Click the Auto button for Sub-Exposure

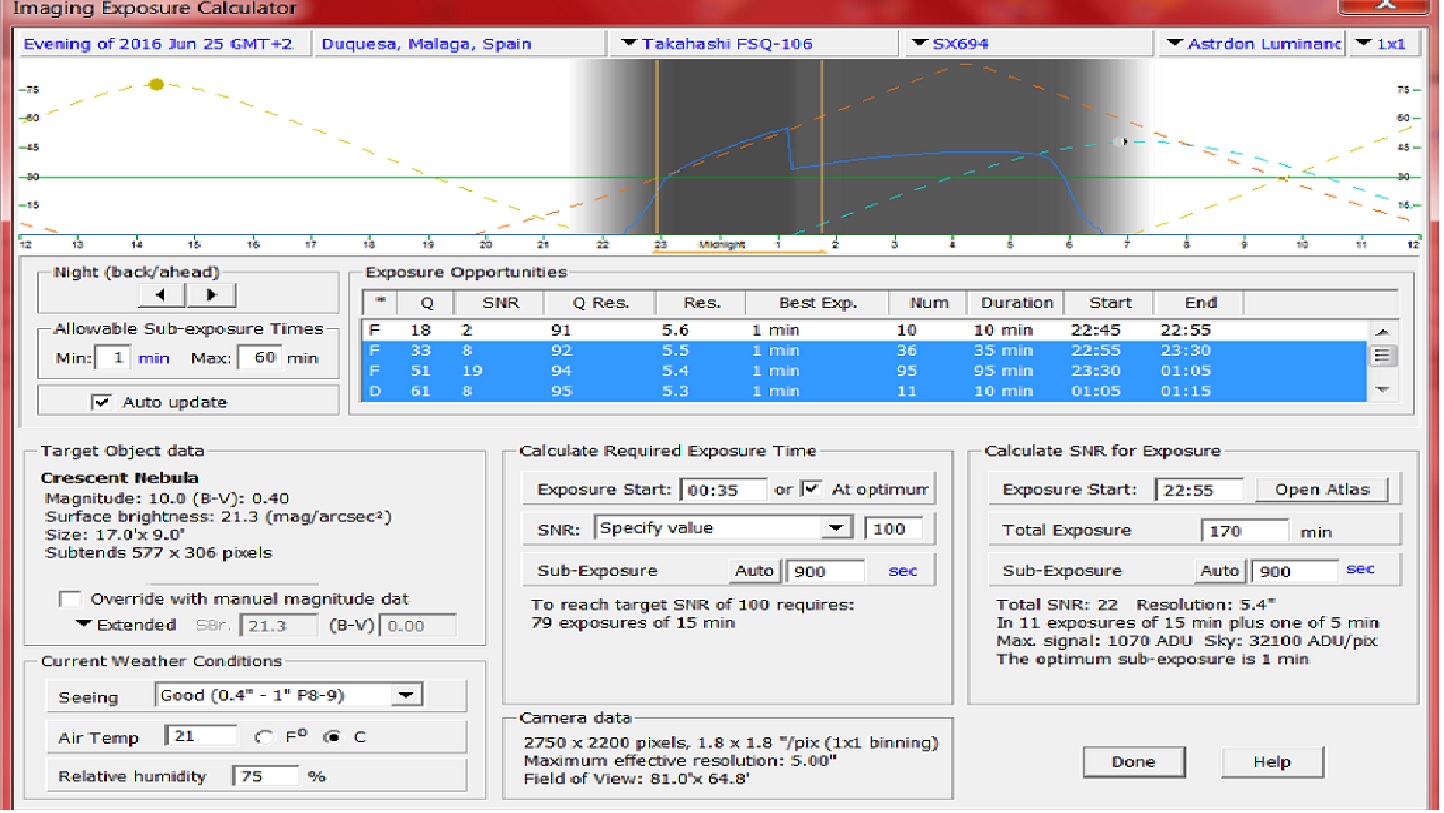(x=754, y=571)
